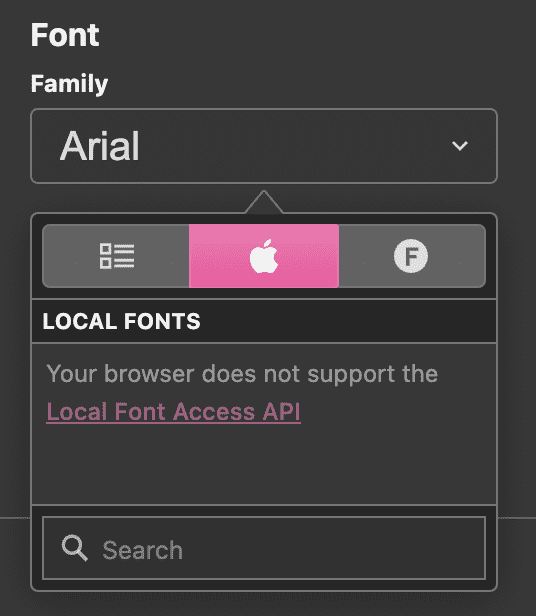Click the empty area of the font list
The height and width of the screenshot is (616, 536).
[264, 466]
